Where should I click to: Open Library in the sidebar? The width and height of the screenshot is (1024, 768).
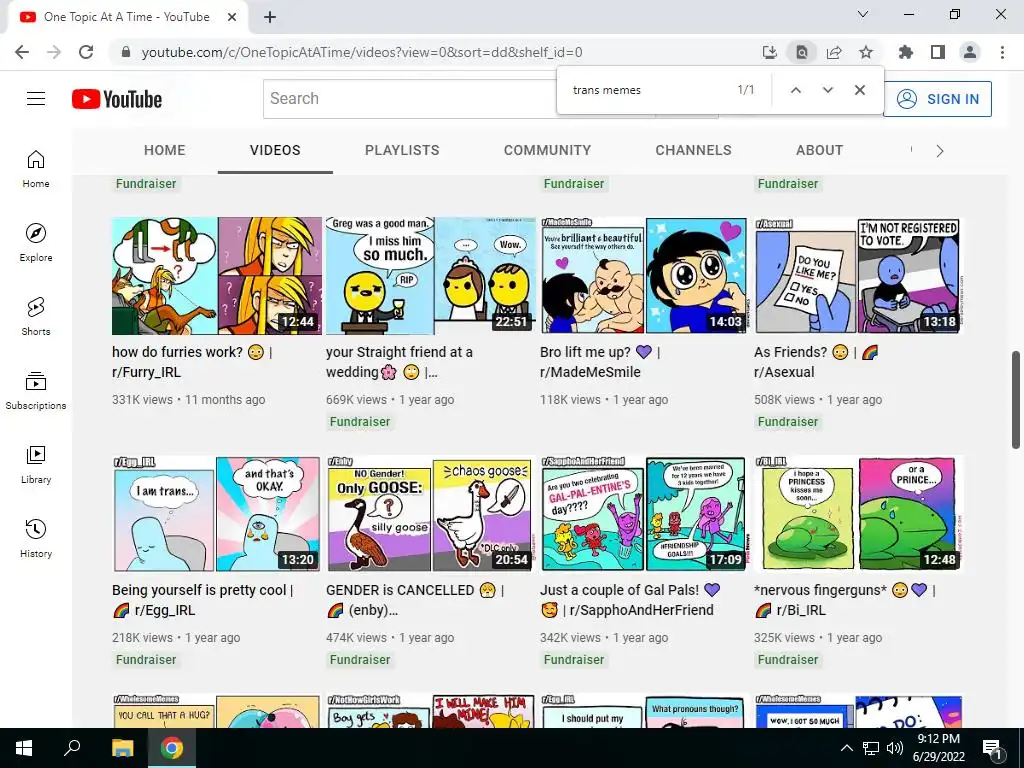point(36,464)
